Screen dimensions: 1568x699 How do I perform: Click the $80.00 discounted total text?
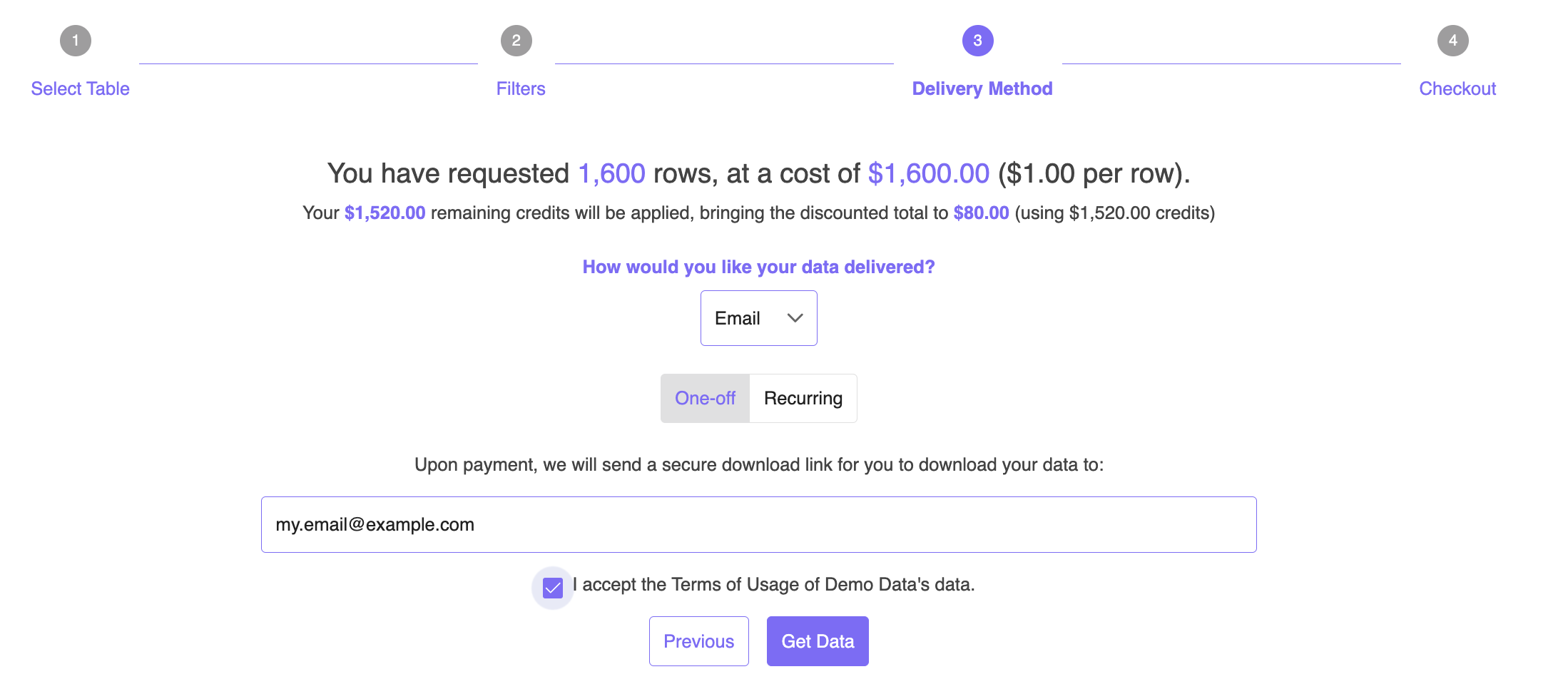pos(981,212)
